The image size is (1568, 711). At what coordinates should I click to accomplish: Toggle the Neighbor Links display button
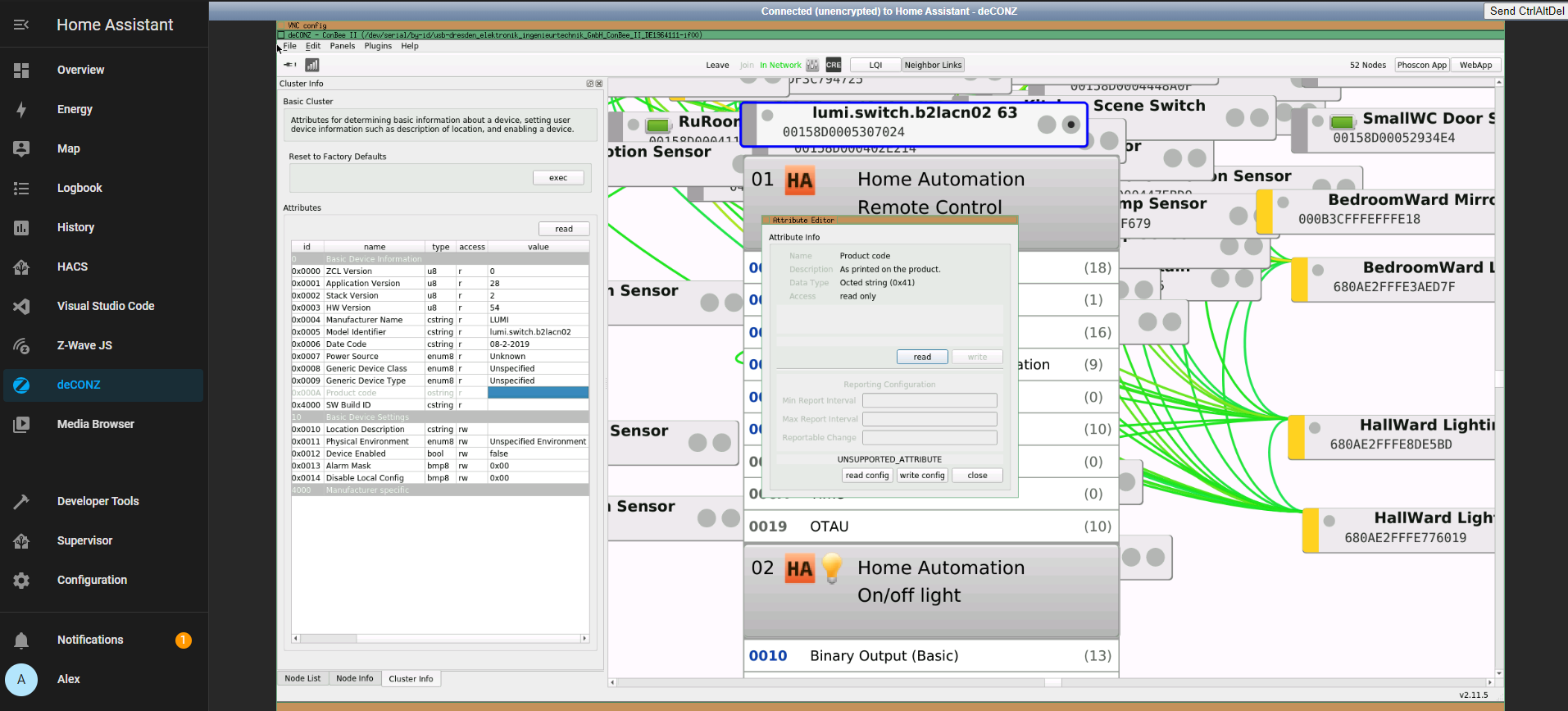pos(933,65)
